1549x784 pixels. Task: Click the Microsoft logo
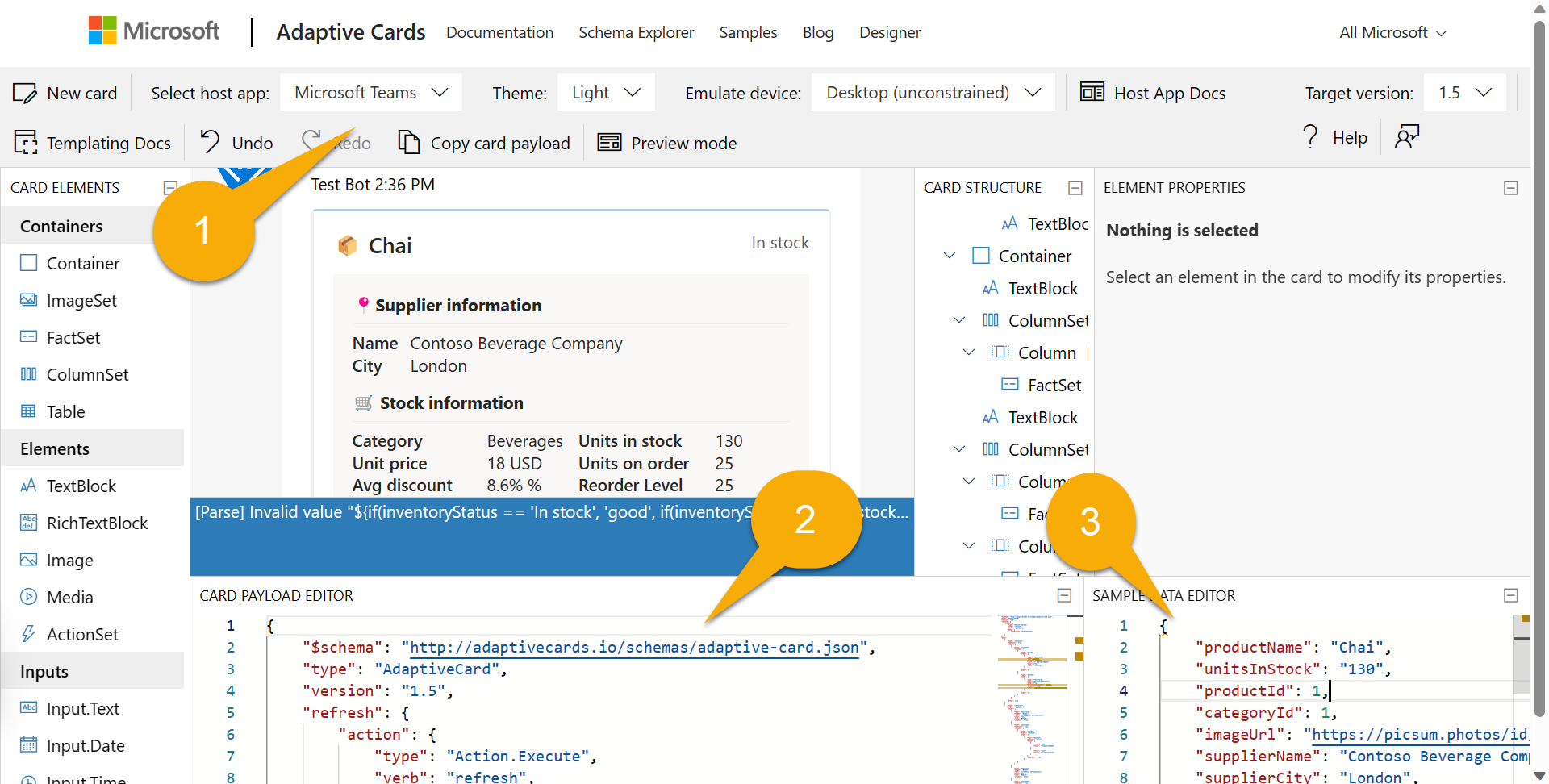(x=154, y=31)
